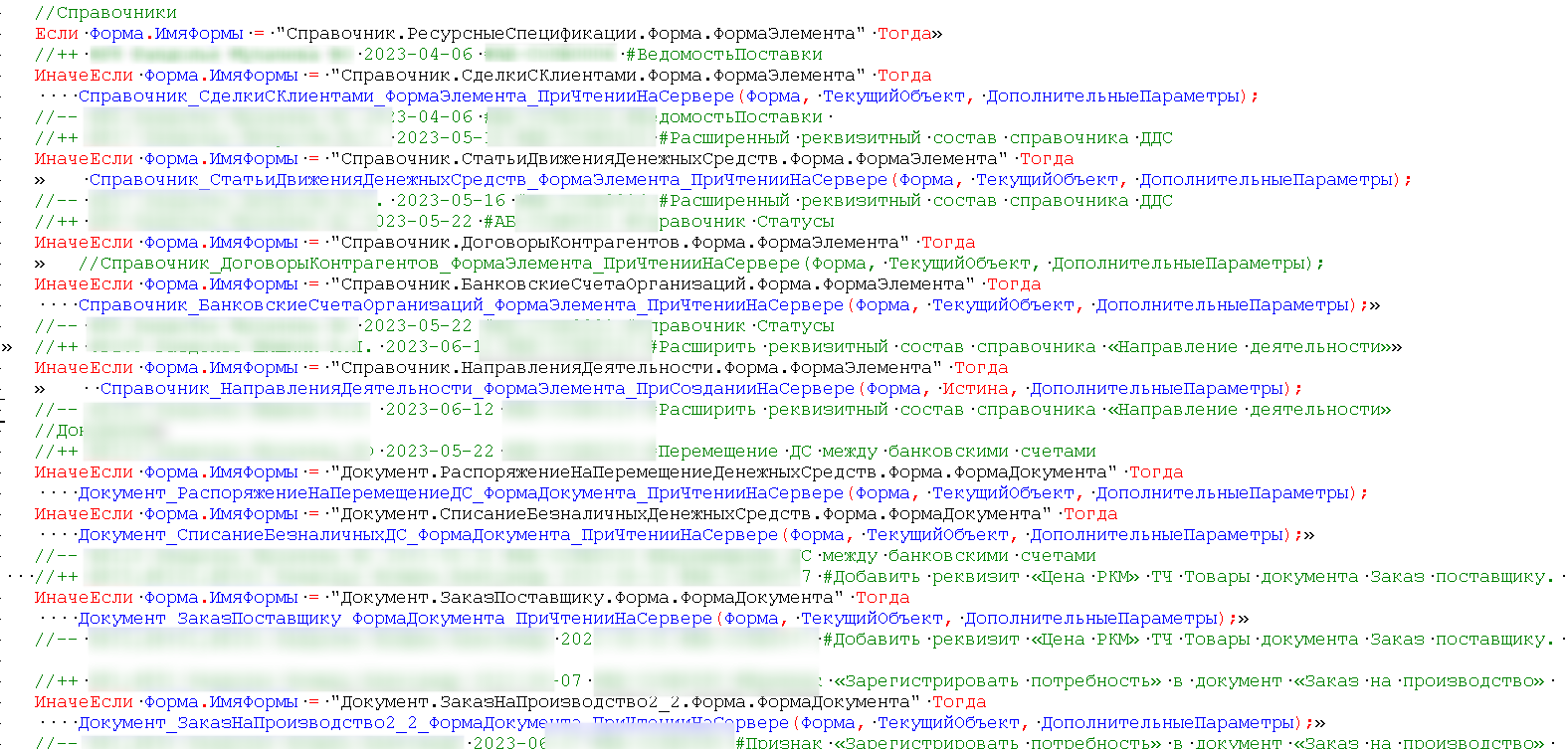Click #ВедомостьПоставки tag in first //++ comment
Screen dimensions: 1568x749
click(x=723, y=55)
